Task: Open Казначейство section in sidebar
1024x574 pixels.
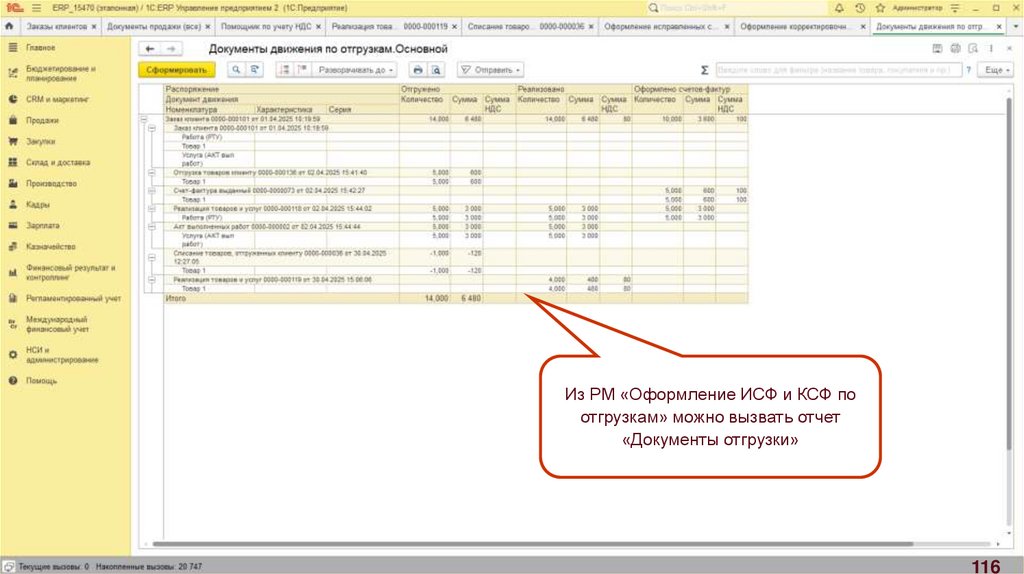Action: [x=50, y=246]
